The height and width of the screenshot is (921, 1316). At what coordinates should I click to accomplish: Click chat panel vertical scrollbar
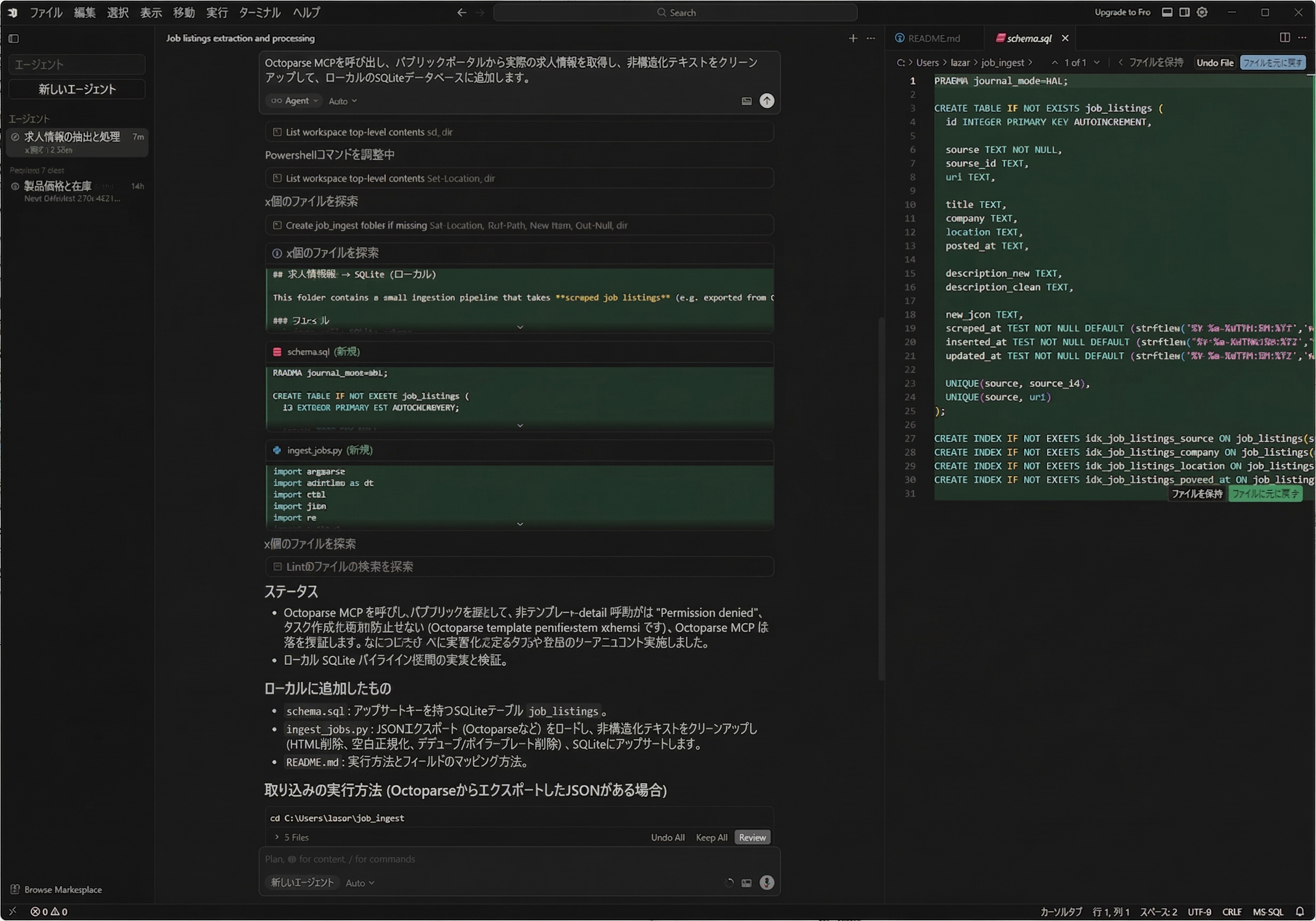[x=881, y=498]
